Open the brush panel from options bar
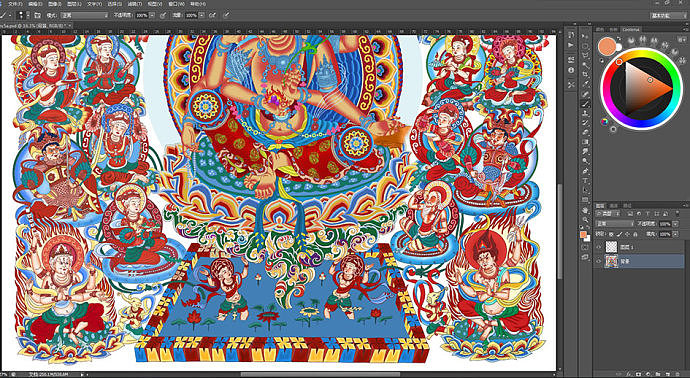The width and height of the screenshot is (690, 378). tap(38, 15)
